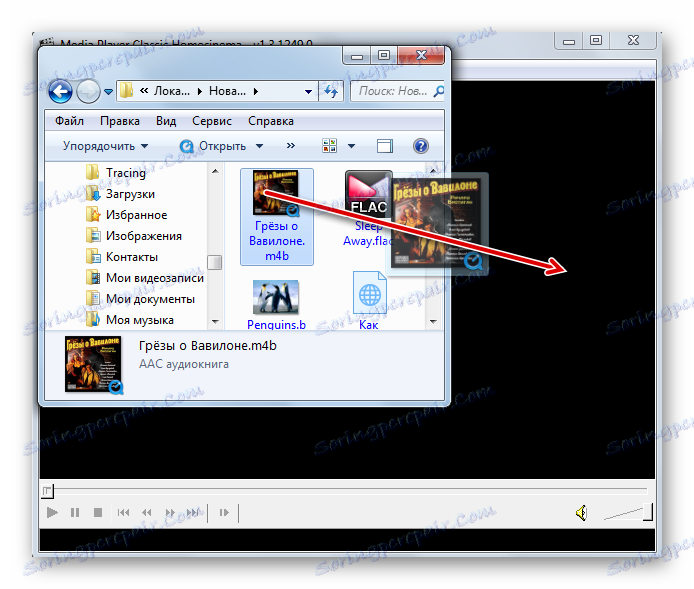The width and height of the screenshot is (694, 589).
Task: Open the Вид menu
Action: pos(166,121)
